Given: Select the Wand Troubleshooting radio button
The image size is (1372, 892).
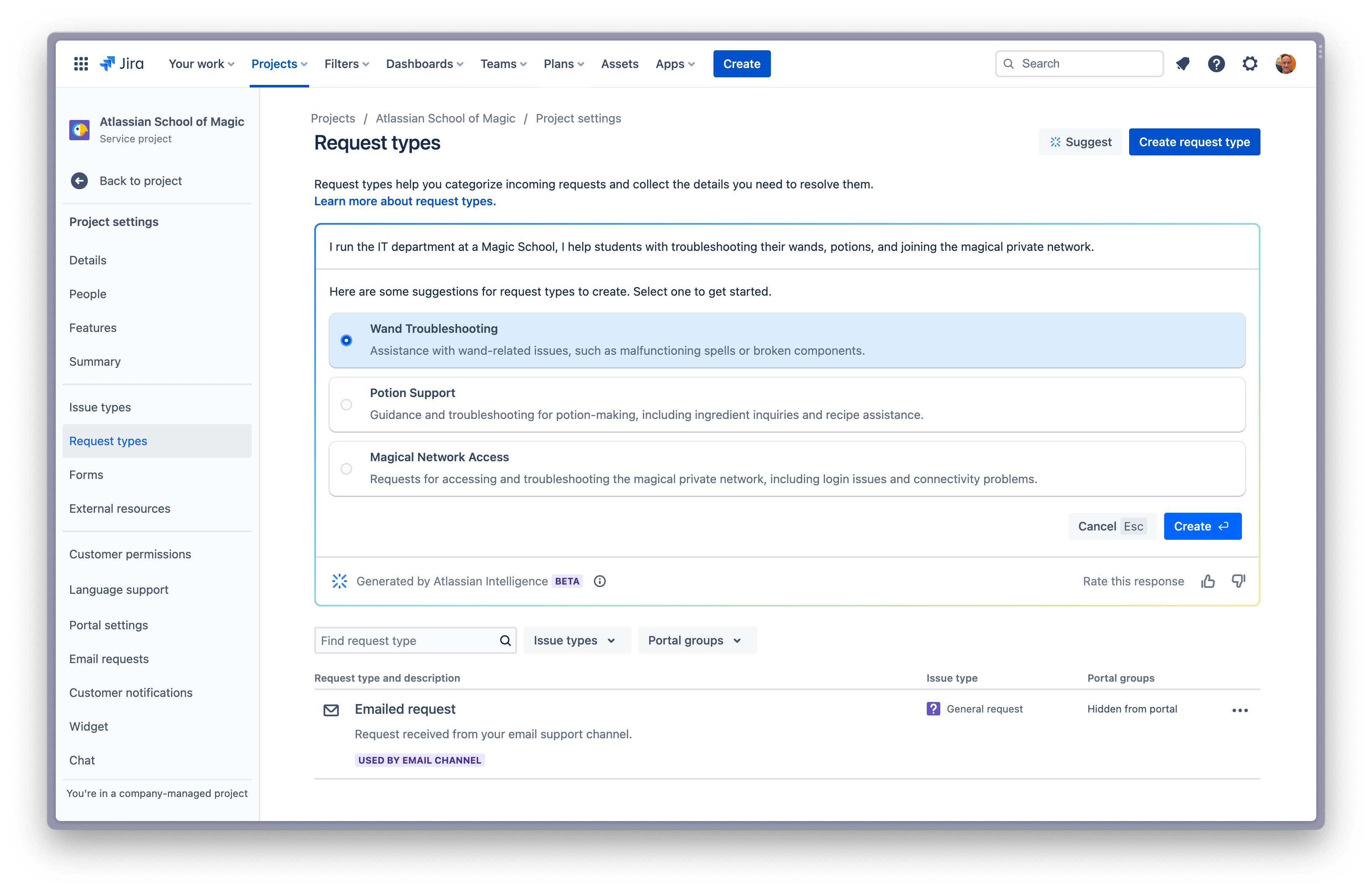Looking at the screenshot, I should click(x=347, y=340).
